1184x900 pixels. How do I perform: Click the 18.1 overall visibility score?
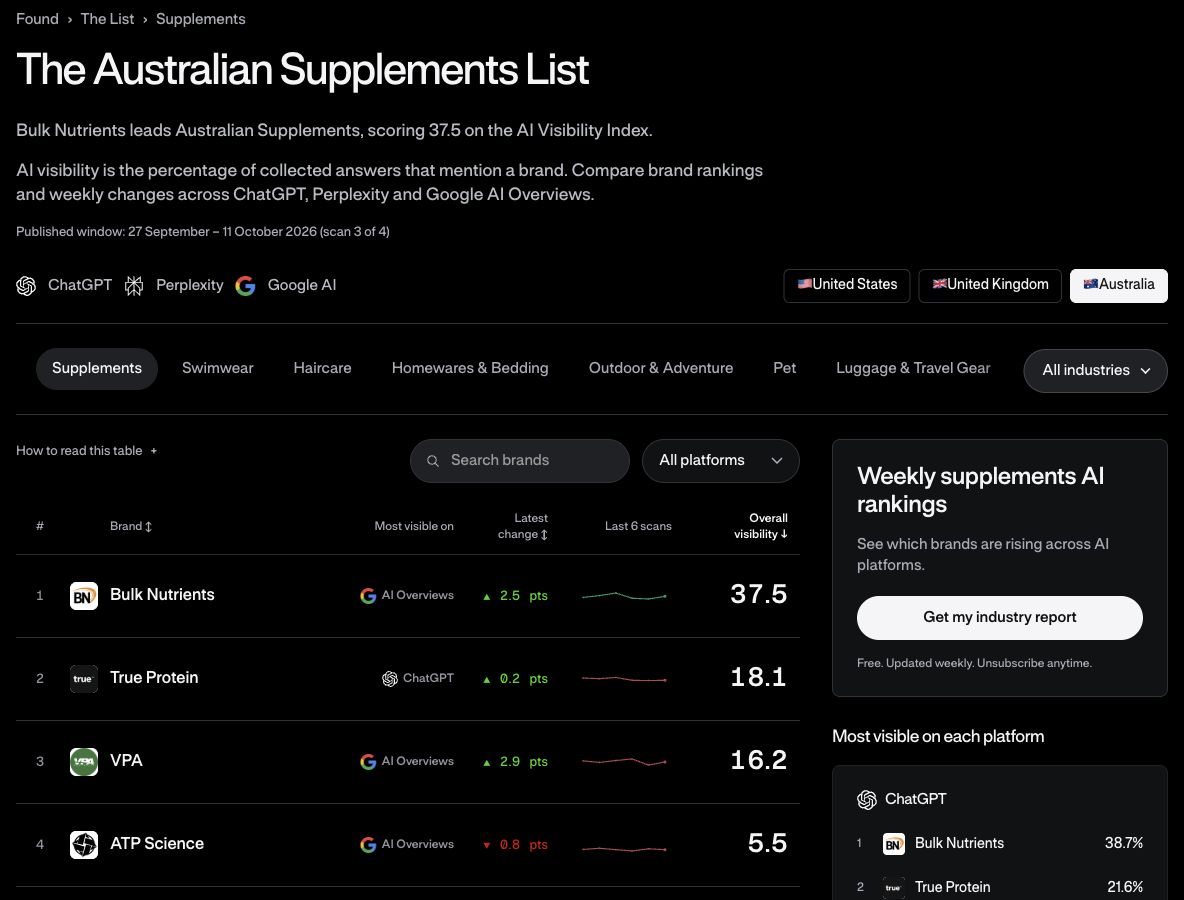(x=759, y=677)
